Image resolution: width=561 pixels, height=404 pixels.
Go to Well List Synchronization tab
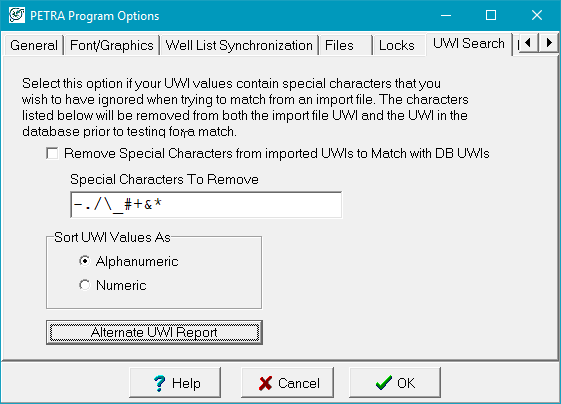[x=239, y=45]
